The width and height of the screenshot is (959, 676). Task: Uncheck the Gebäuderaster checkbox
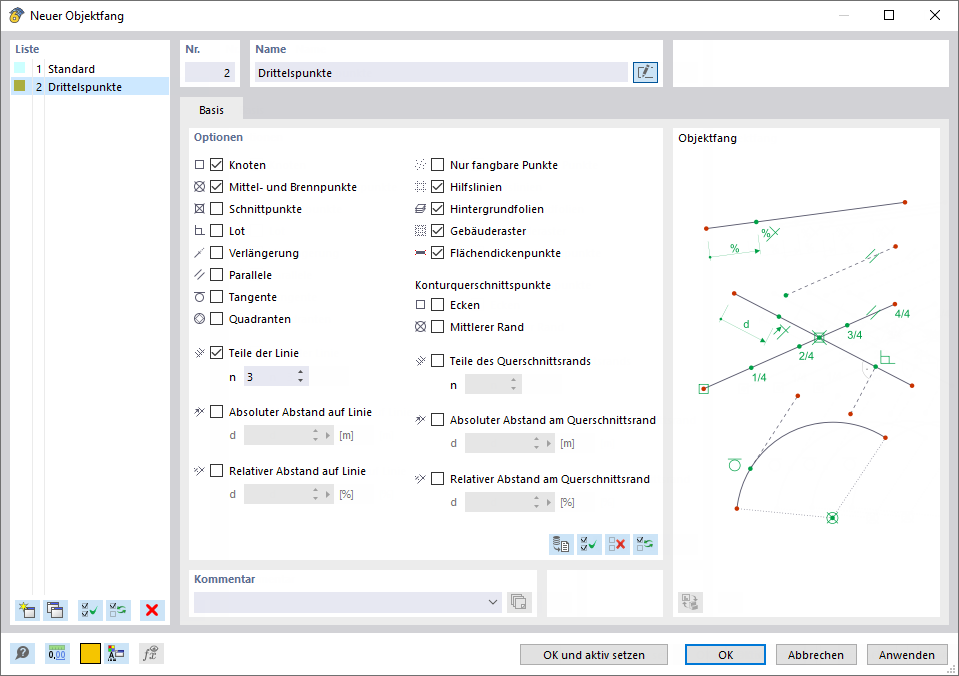pyautogui.click(x=437, y=231)
